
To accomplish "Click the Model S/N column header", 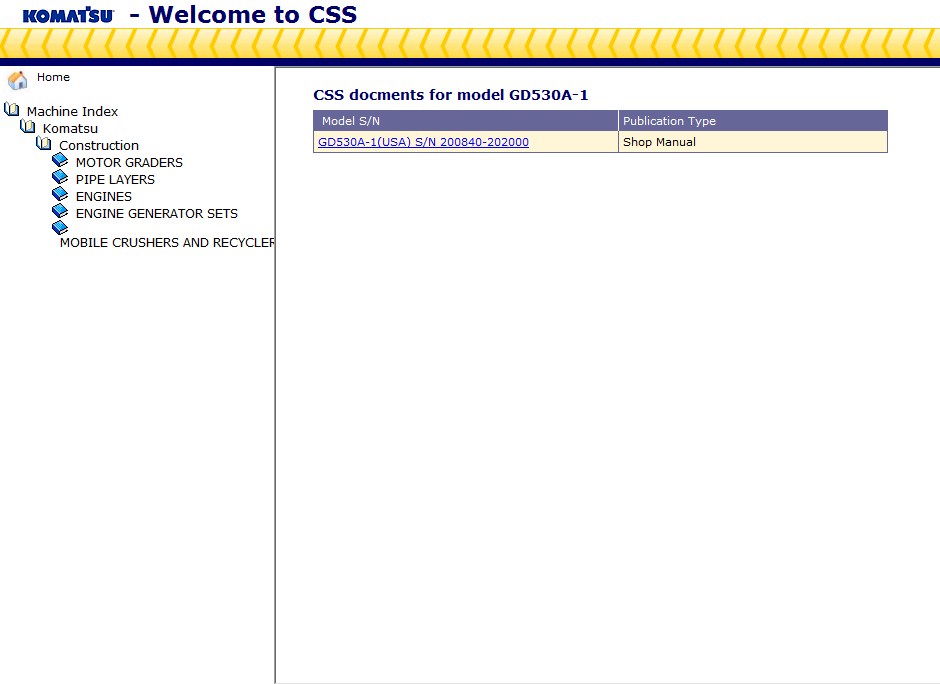I will (466, 120).
